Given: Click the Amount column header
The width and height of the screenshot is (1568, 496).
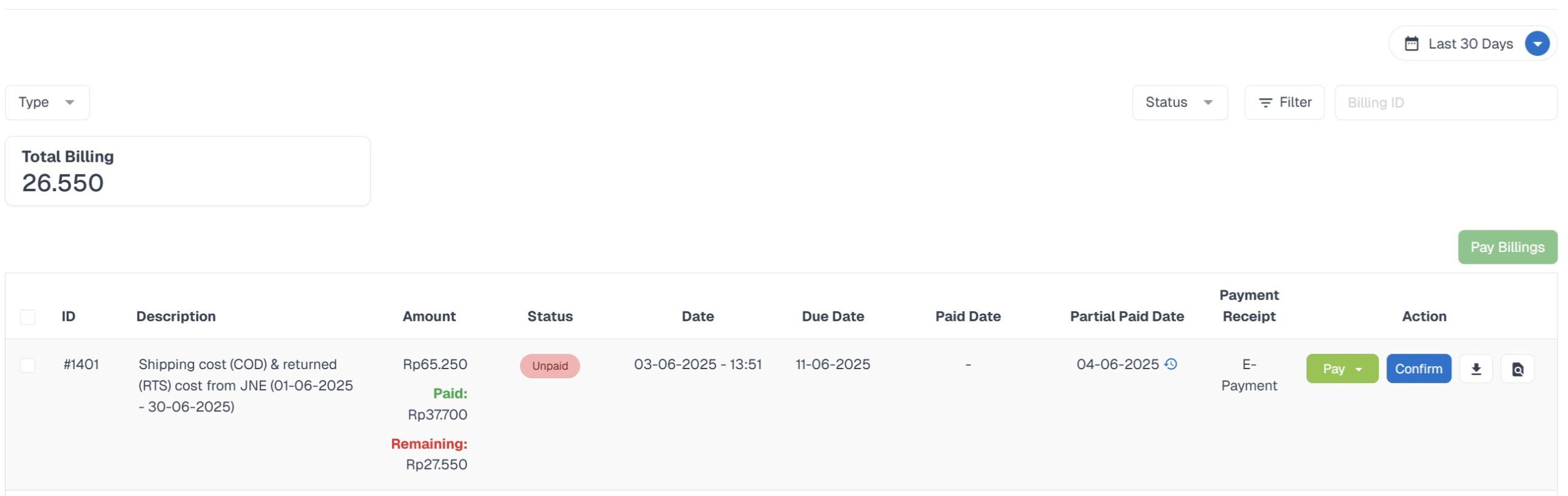Looking at the screenshot, I should point(429,316).
